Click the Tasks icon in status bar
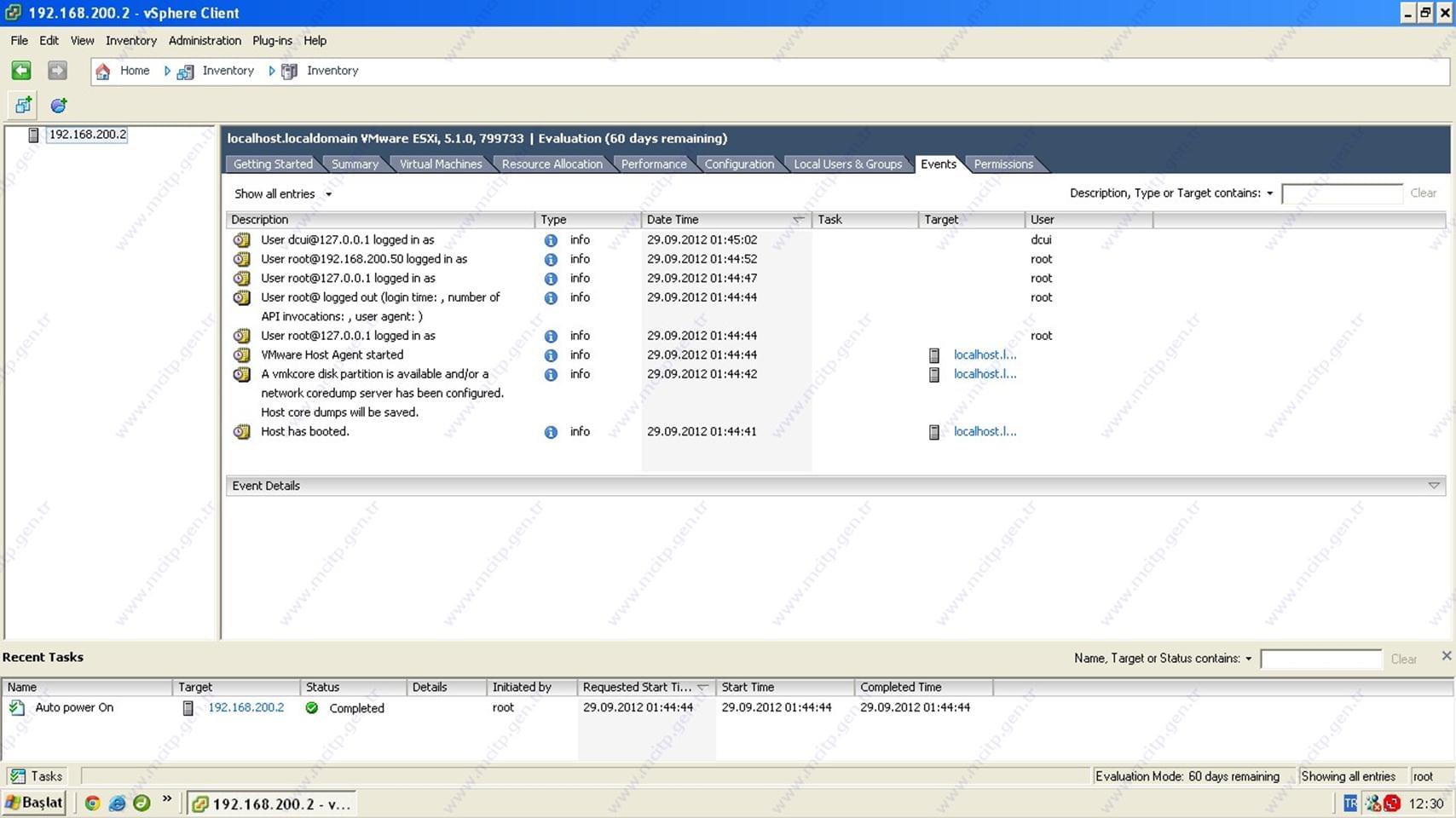The height and width of the screenshot is (818, 1456). (x=17, y=776)
